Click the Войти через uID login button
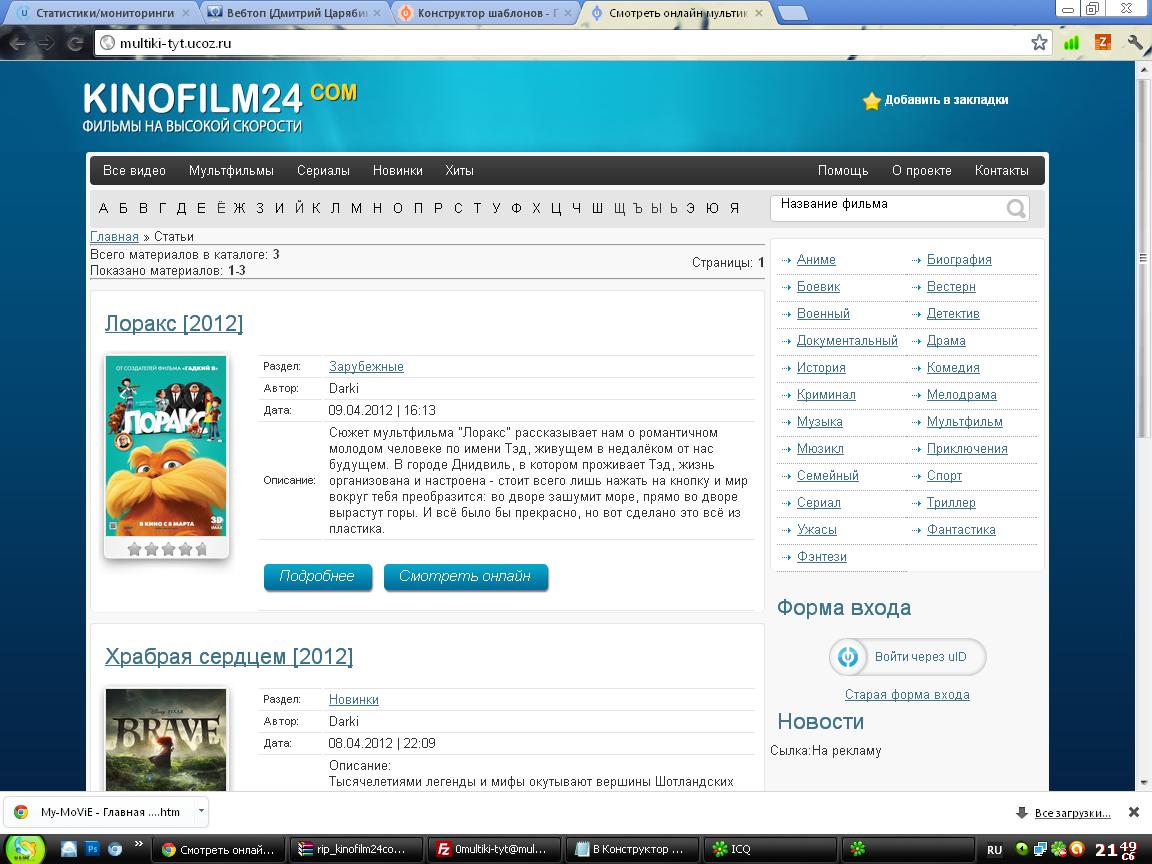The width and height of the screenshot is (1152, 864). tap(907, 657)
